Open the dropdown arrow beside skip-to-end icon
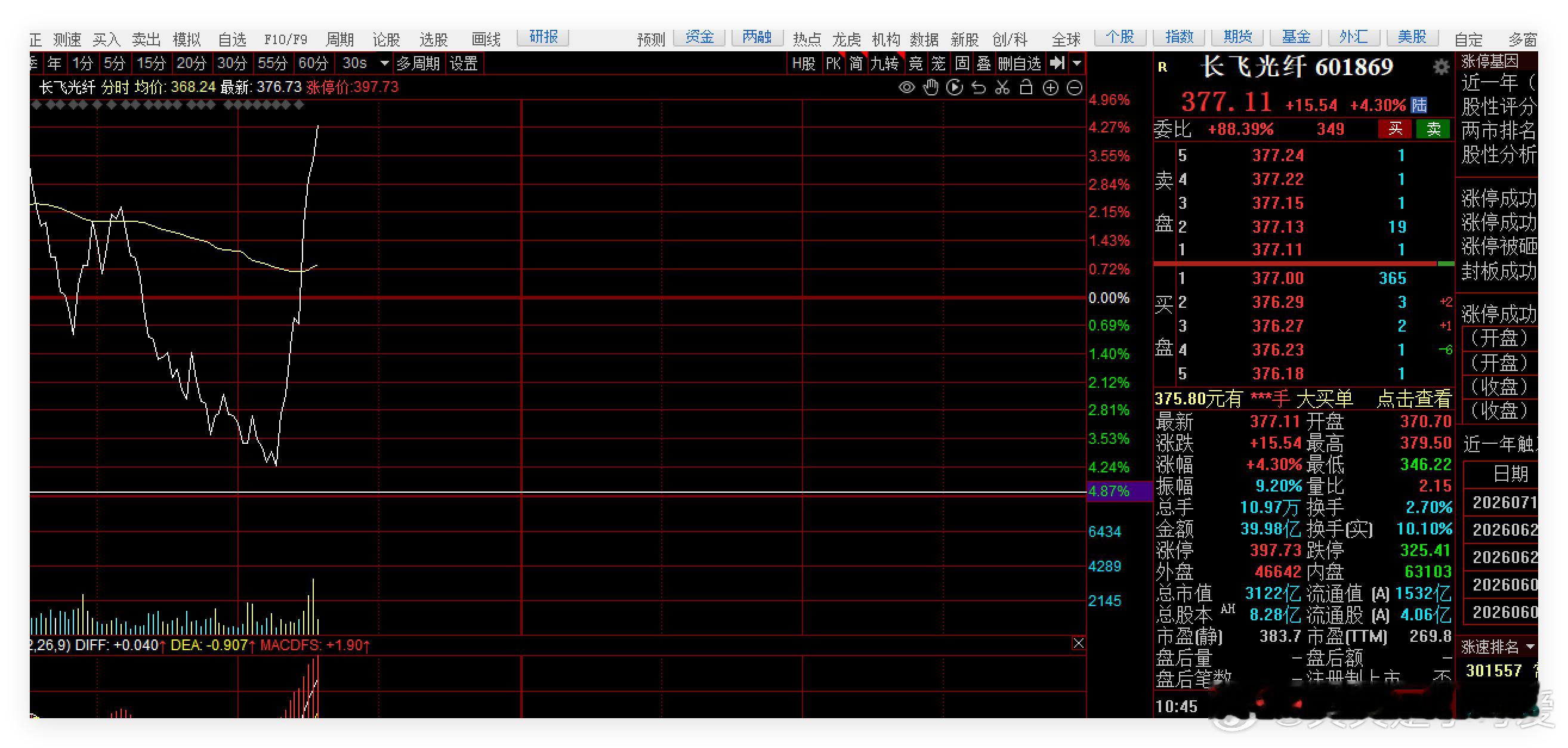 pos(1077,63)
